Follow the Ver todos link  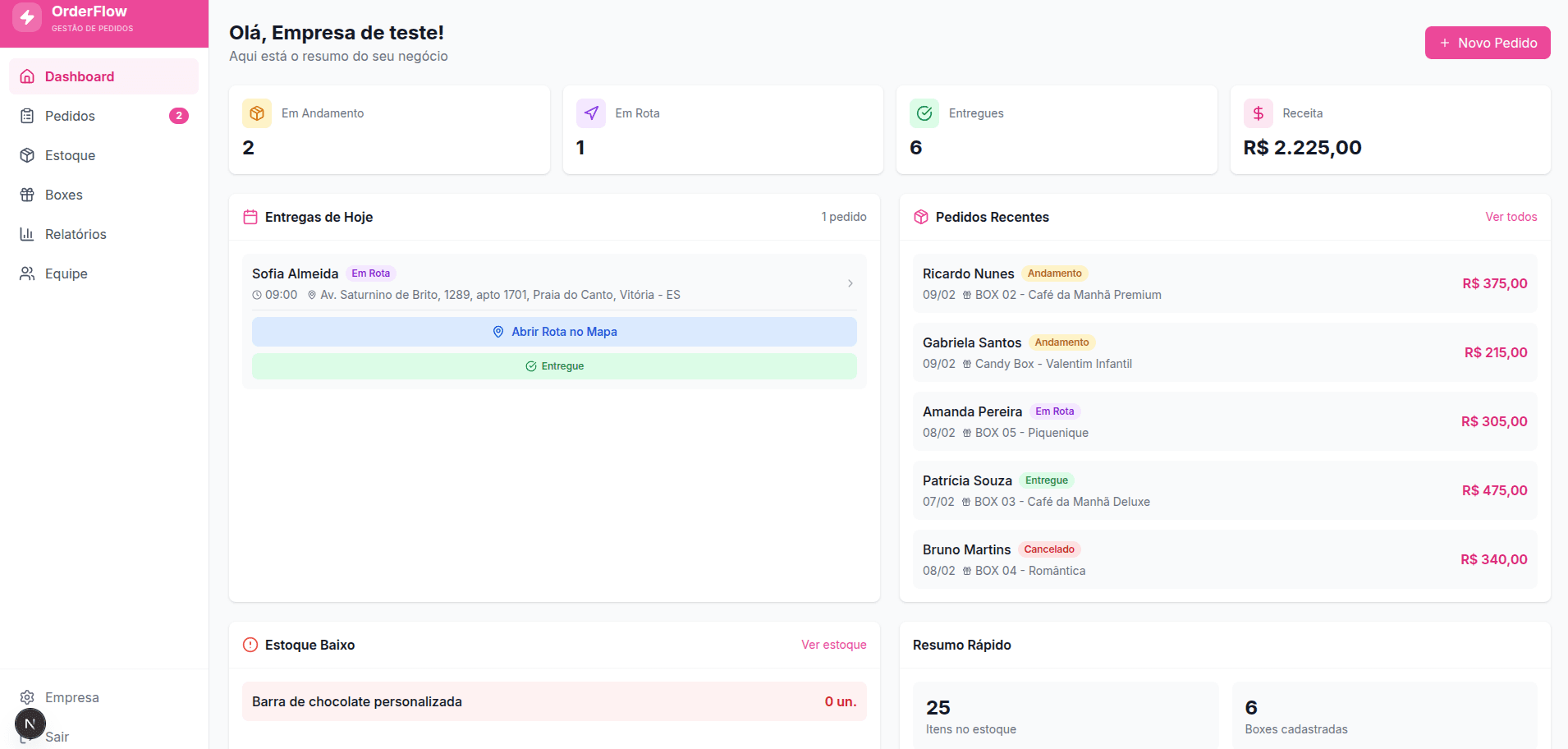click(1511, 217)
